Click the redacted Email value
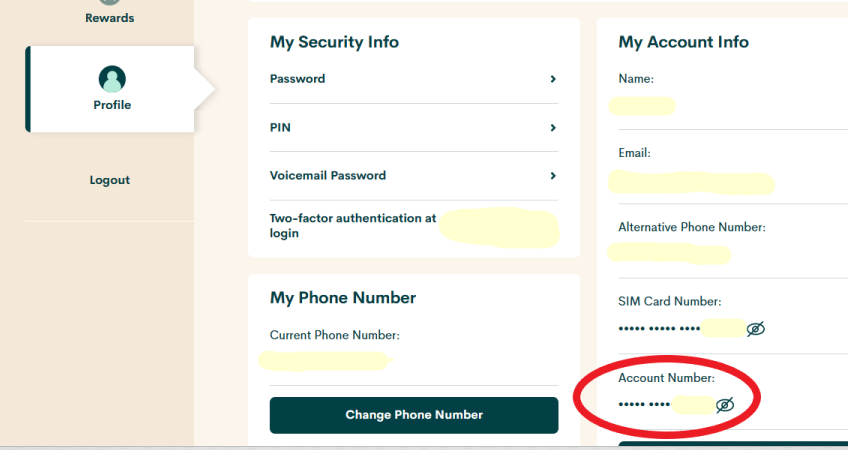This screenshot has height=450, width=848. (x=692, y=183)
